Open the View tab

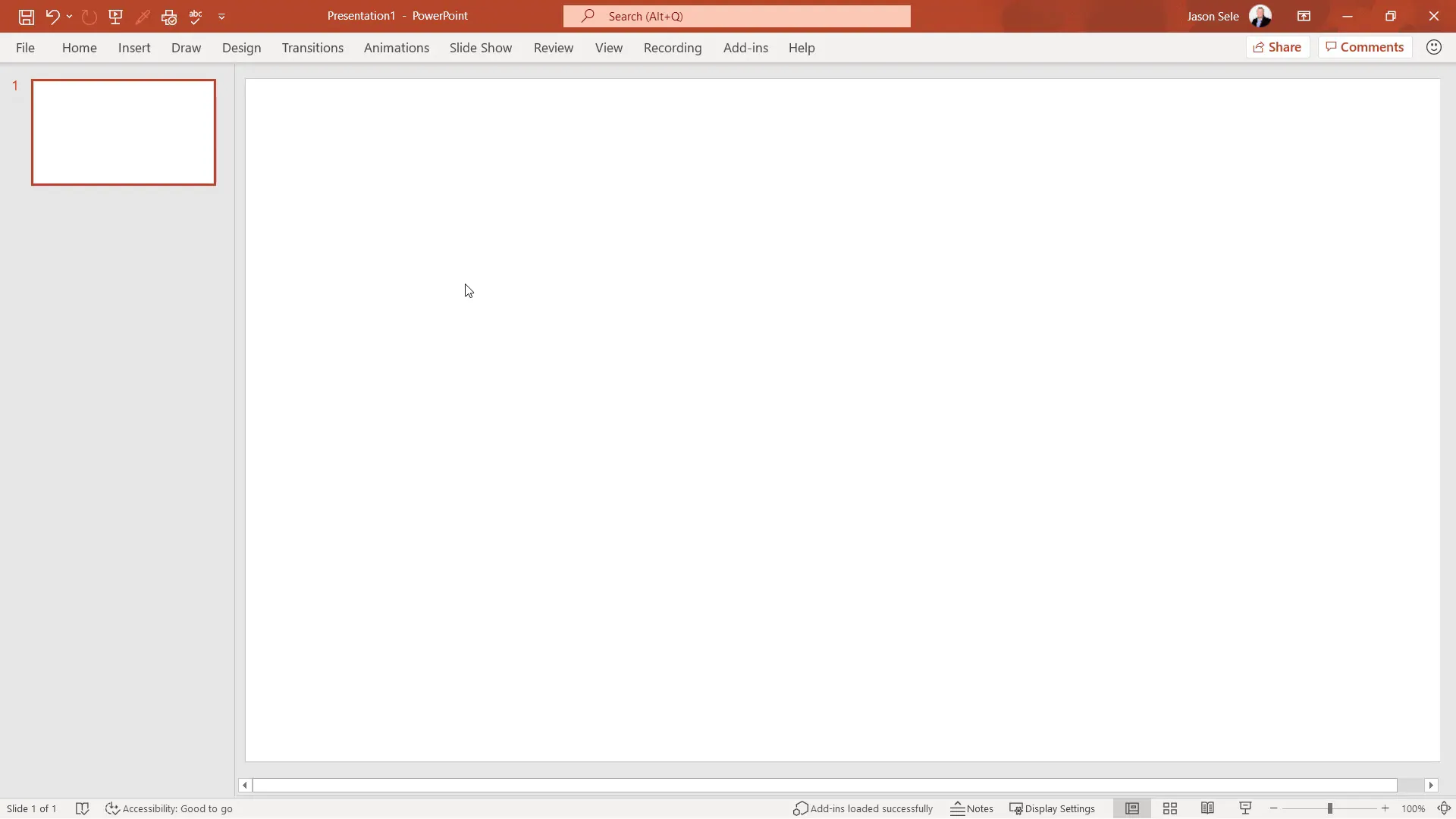(609, 48)
